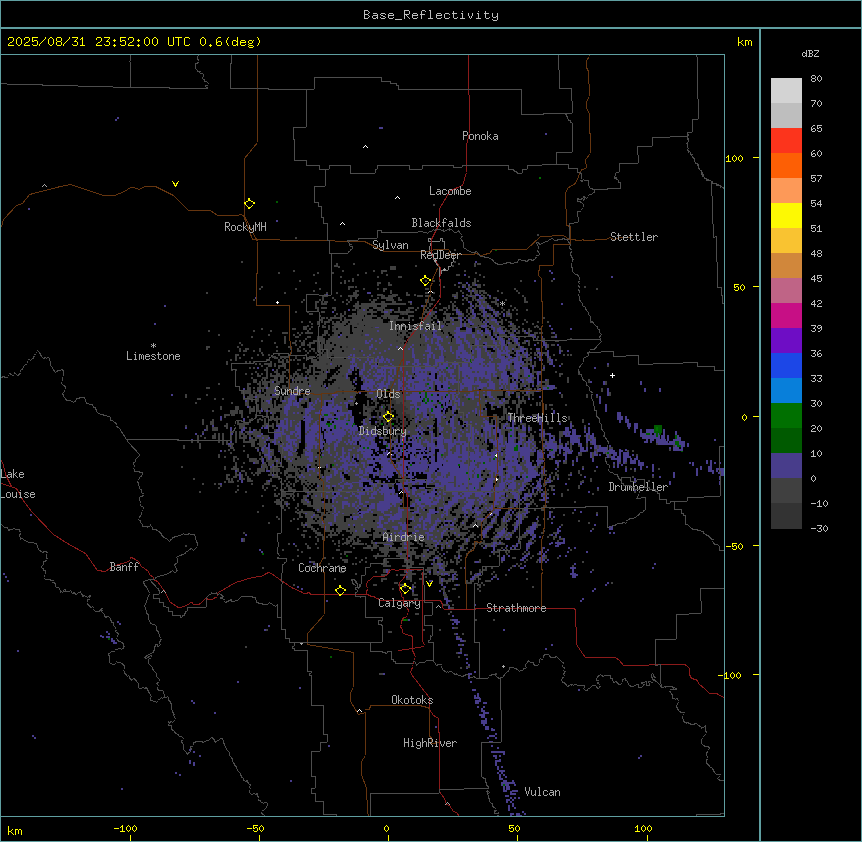
Task: Click the violet 36–39 dBZ legend swatch
Action: pos(786,341)
